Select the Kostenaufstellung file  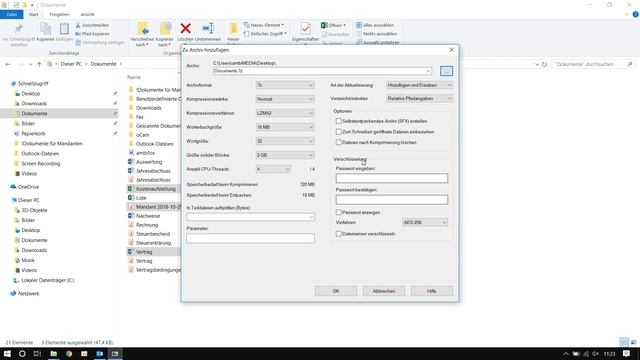click(156, 189)
